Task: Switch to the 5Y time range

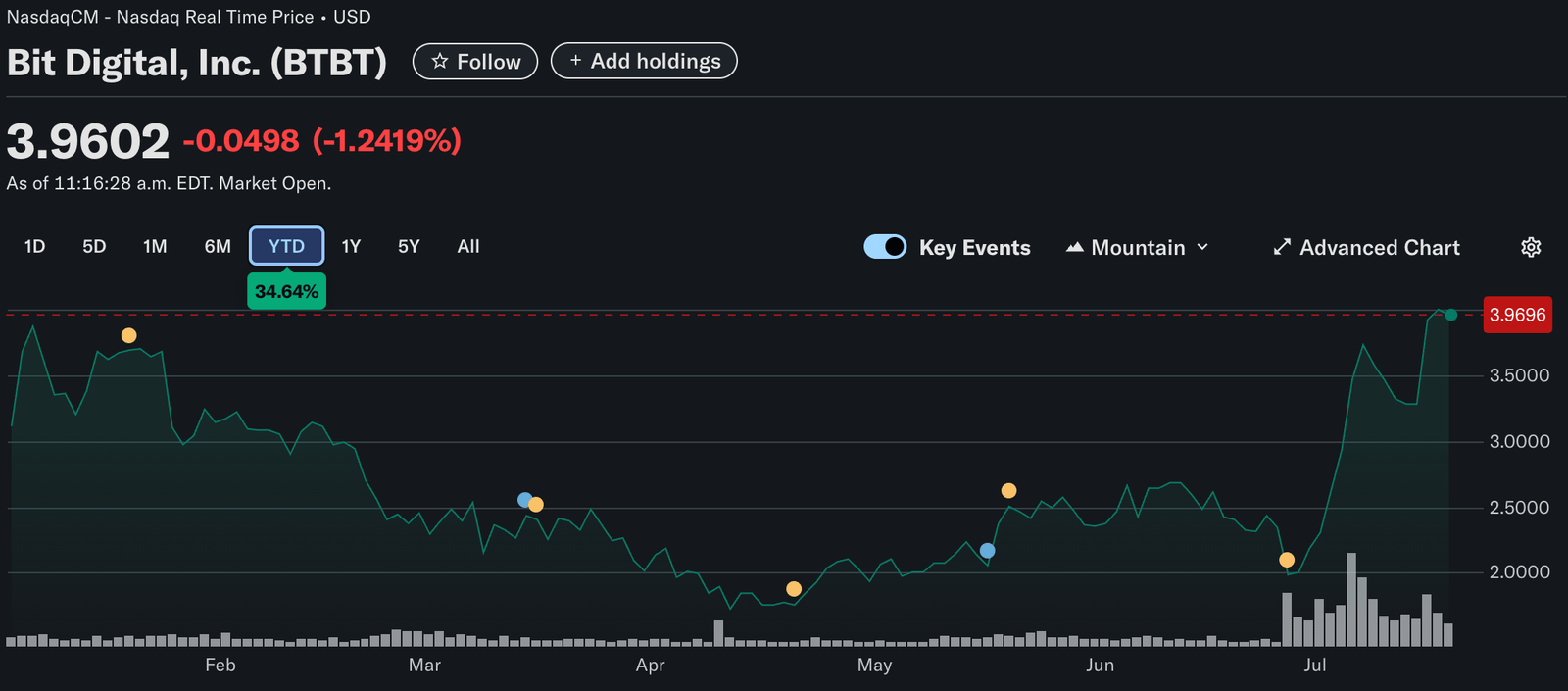Action: coord(409,246)
